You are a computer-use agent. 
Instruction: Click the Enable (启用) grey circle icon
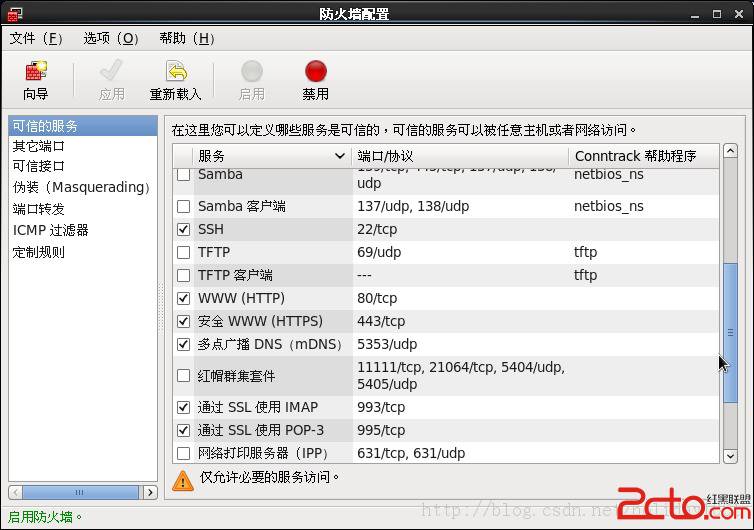point(251,72)
